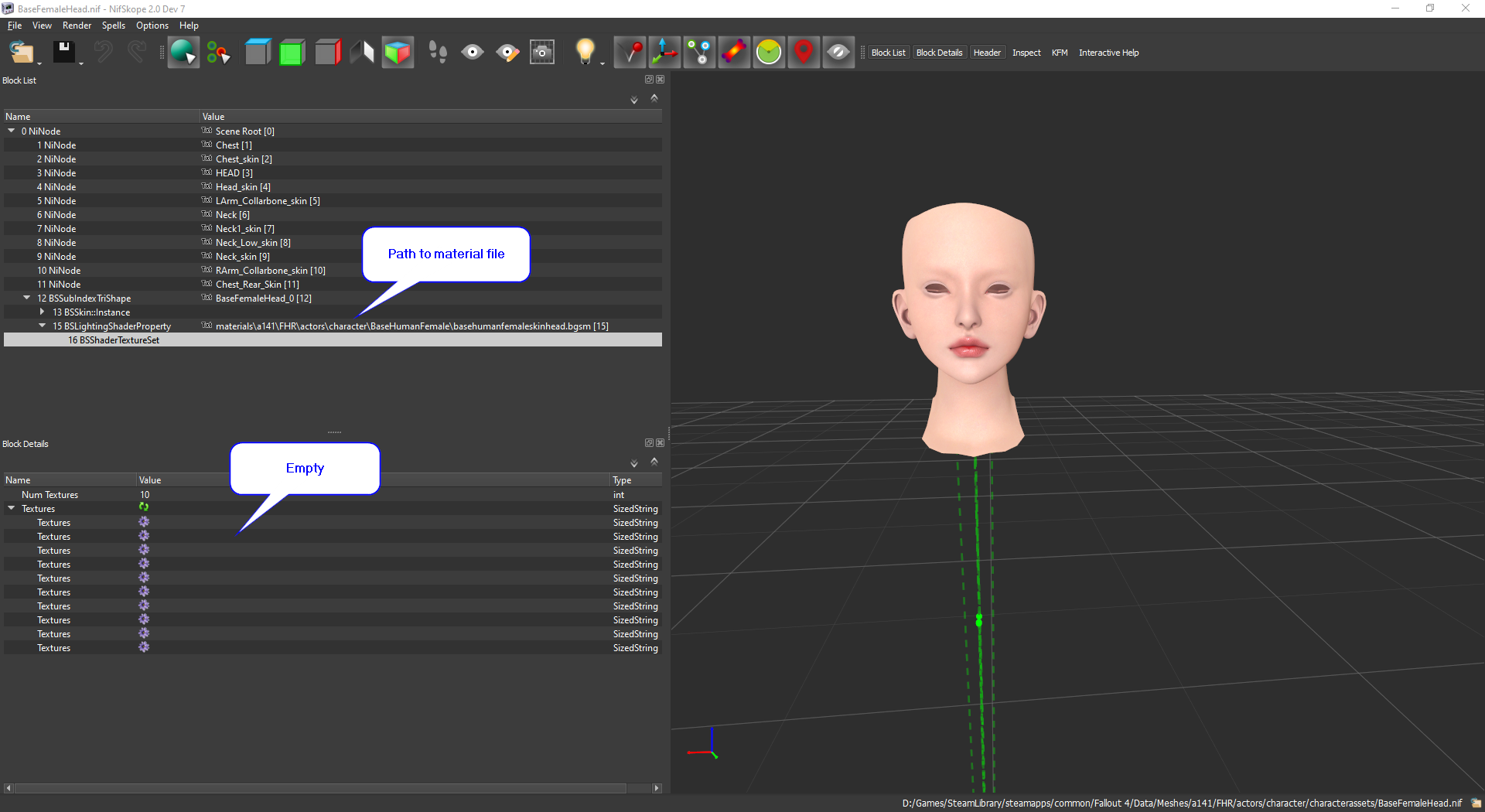
Task: Click the lightbulb lighting icon
Action: pyautogui.click(x=585, y=53)
